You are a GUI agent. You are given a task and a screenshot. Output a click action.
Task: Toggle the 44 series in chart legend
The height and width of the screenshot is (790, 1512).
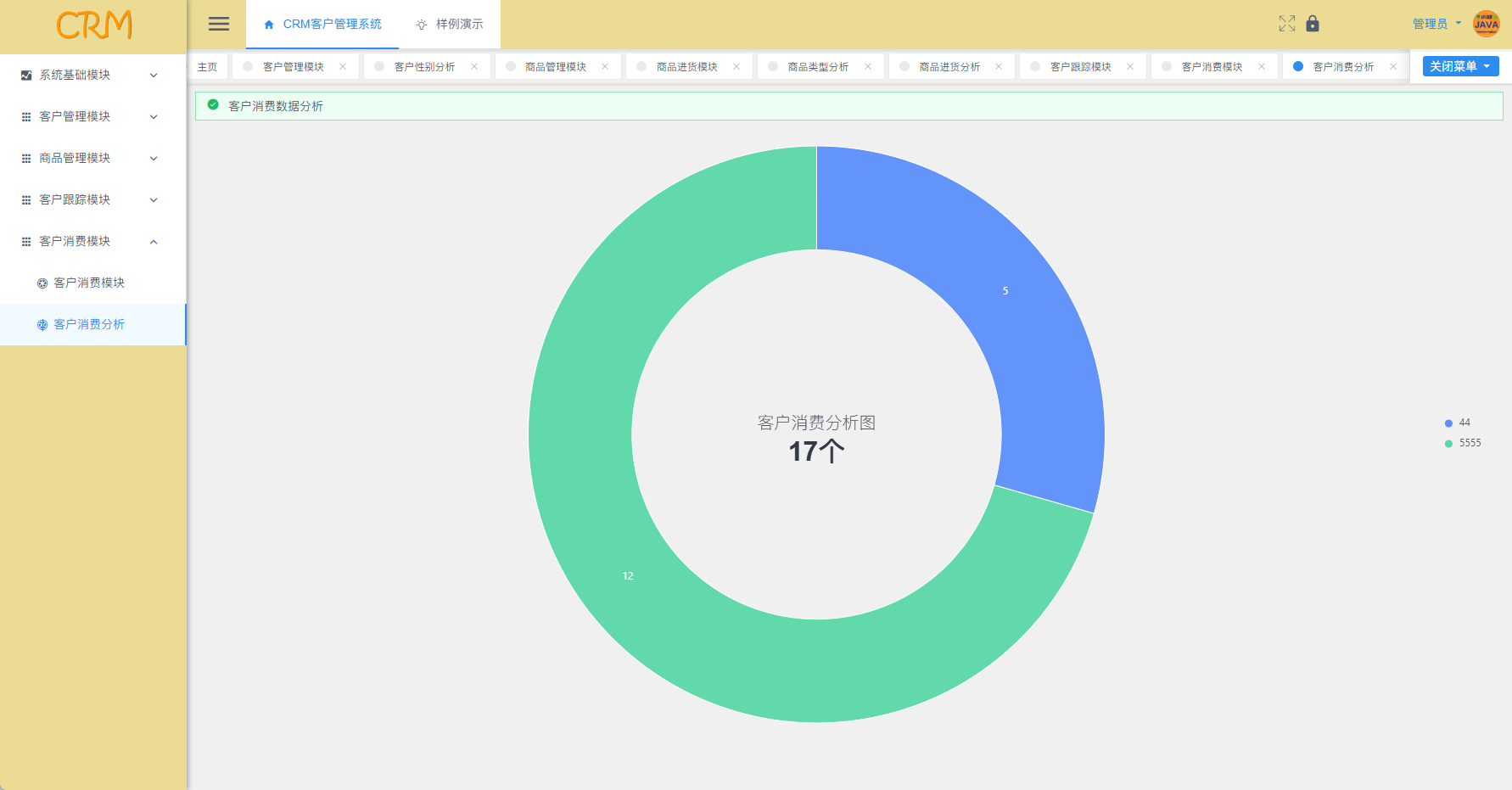1458,423
